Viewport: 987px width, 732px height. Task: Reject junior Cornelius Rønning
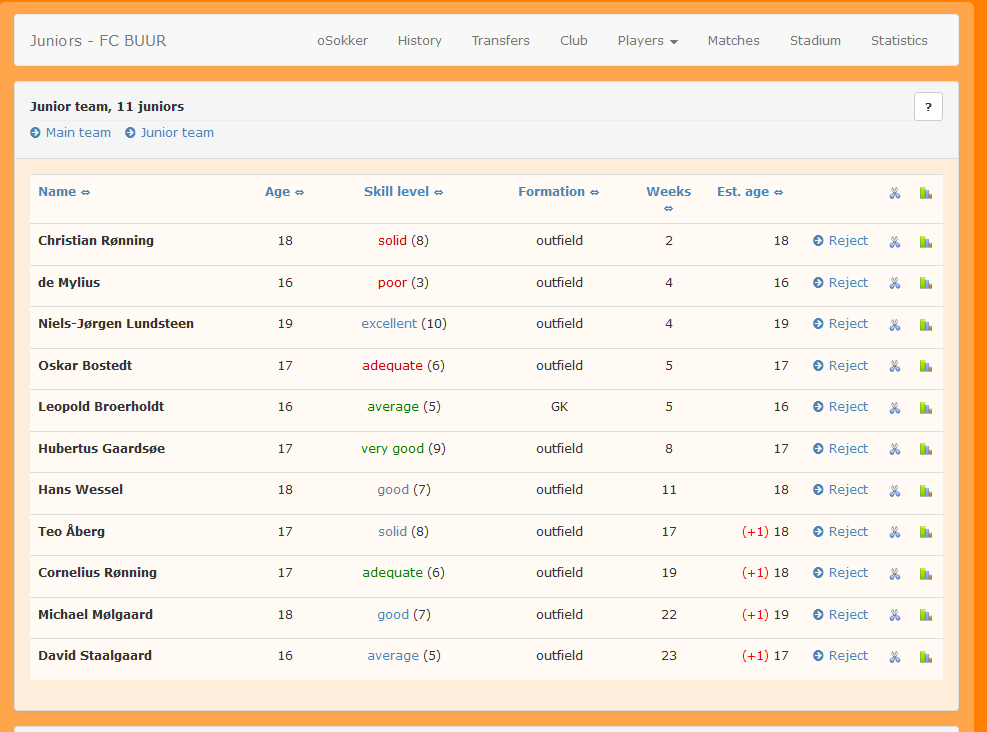[x=840, y=573]
